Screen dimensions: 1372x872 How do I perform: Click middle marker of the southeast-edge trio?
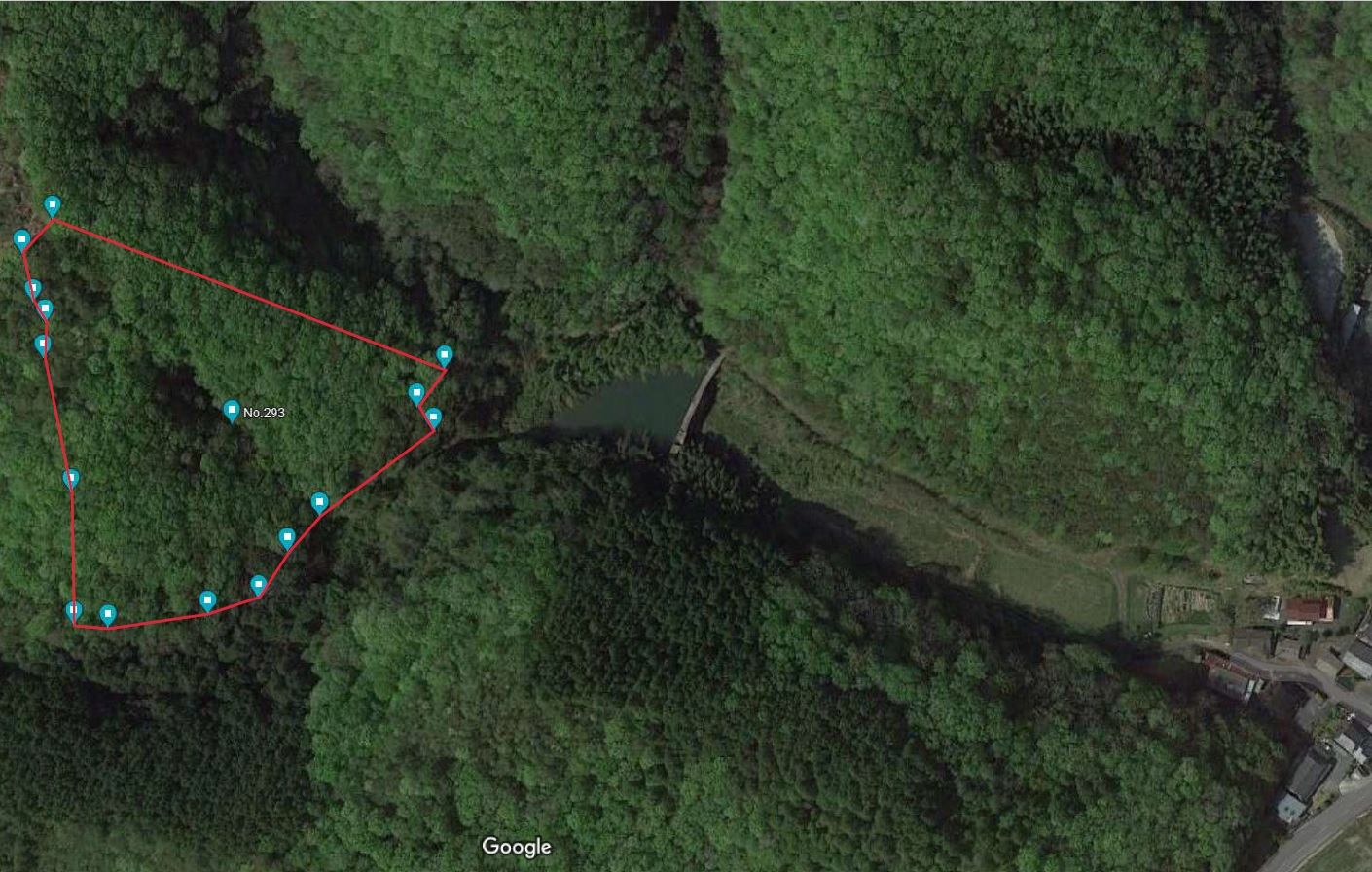pos(287,538)
